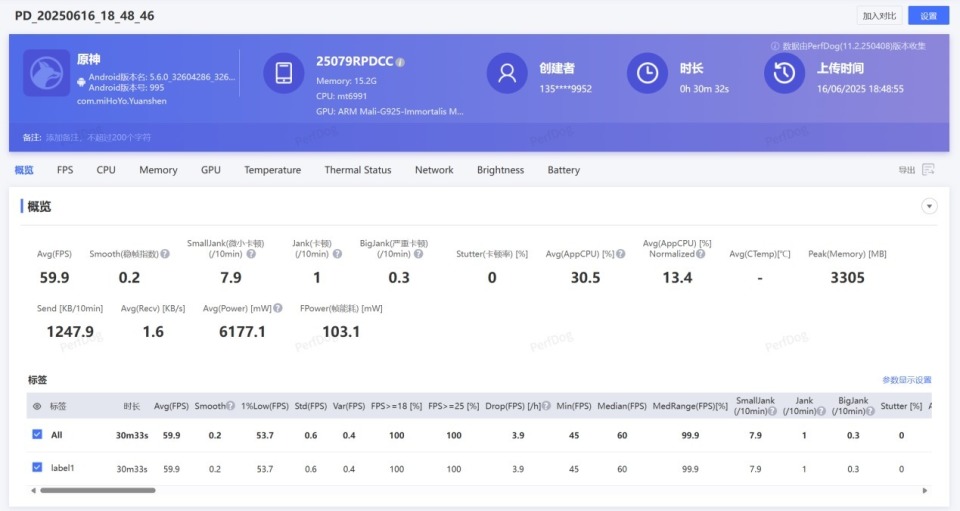This screenshot has width=960, height=511.
Task: Click the Genshin game app icon
Action: tap(46, 73)
